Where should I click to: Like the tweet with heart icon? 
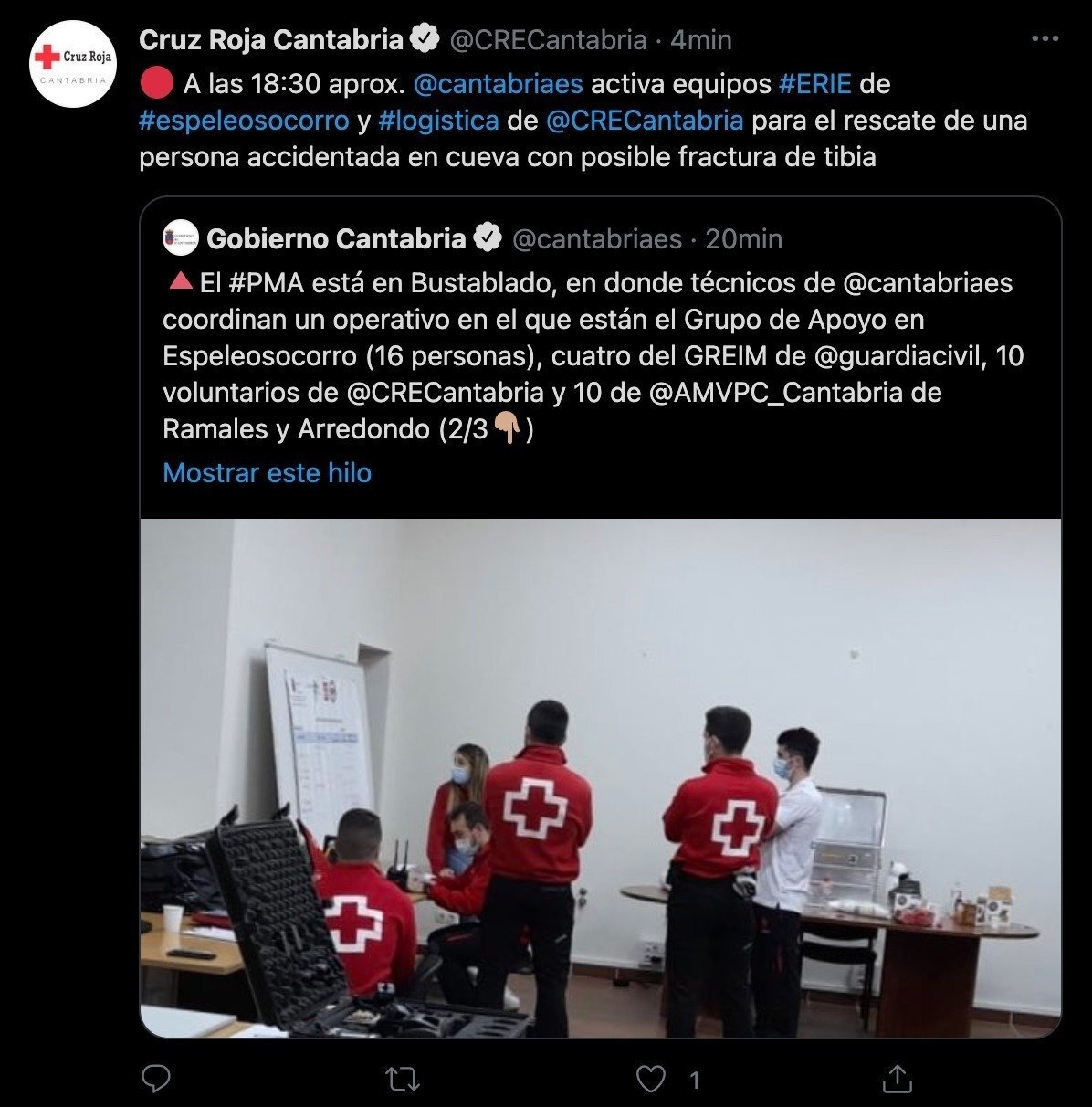(650, 1080)
